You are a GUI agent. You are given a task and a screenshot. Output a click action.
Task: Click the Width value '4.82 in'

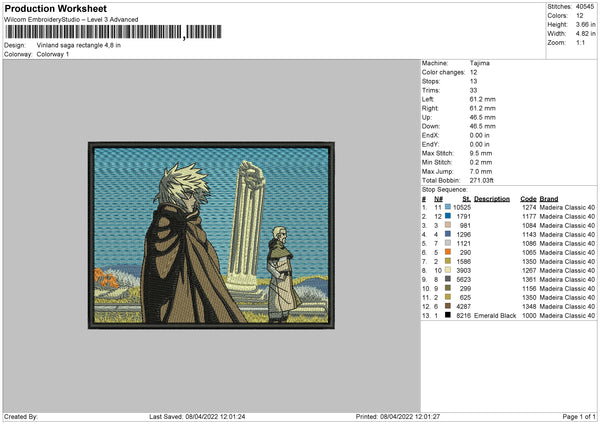click(x=585, y=34)
